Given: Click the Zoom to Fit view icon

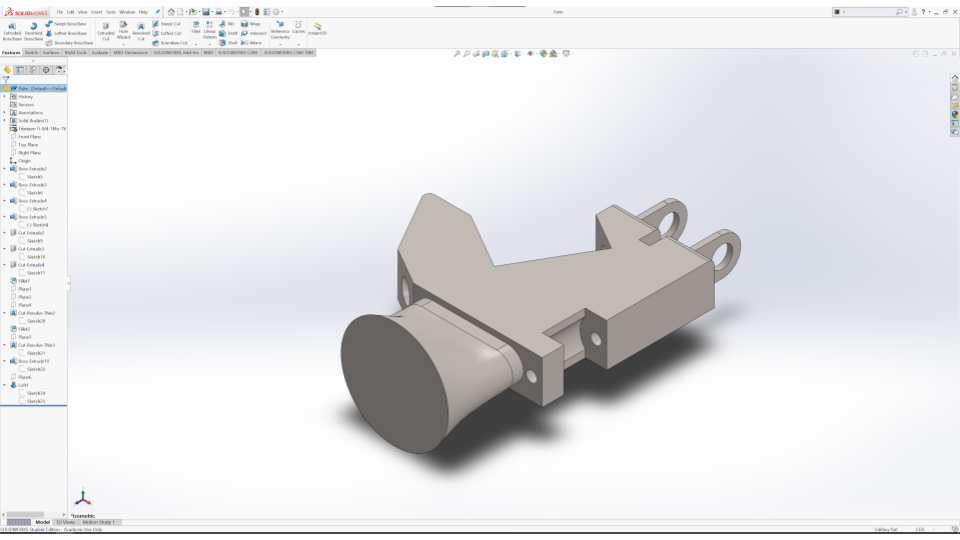Looking at the screenshot, I should coord(457,53).
